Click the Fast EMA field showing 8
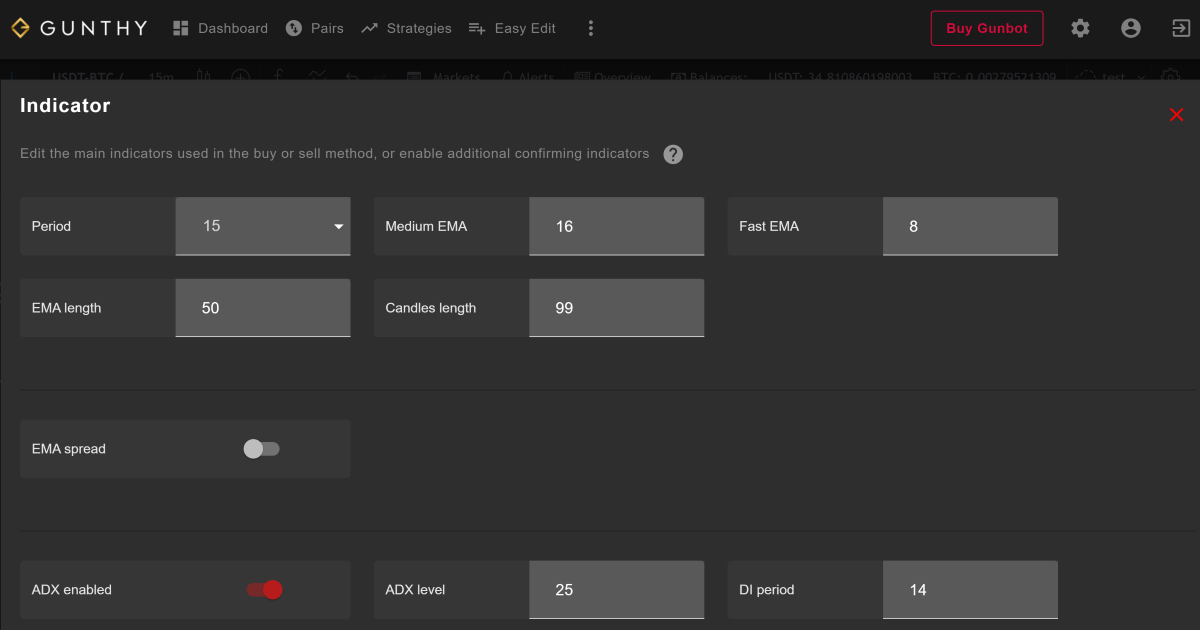The image size is (1200, 630). click(970, 226)
